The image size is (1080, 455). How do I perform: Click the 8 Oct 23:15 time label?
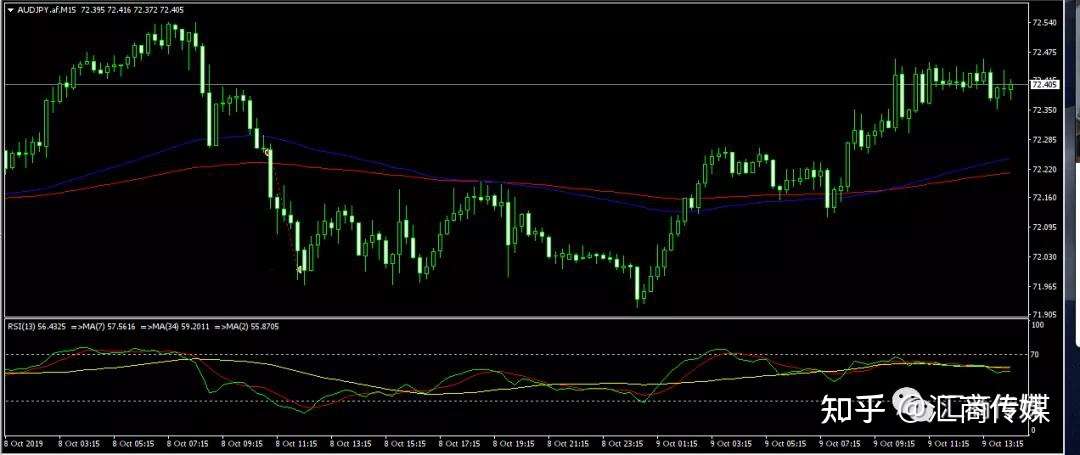click(x=622, y=444)
